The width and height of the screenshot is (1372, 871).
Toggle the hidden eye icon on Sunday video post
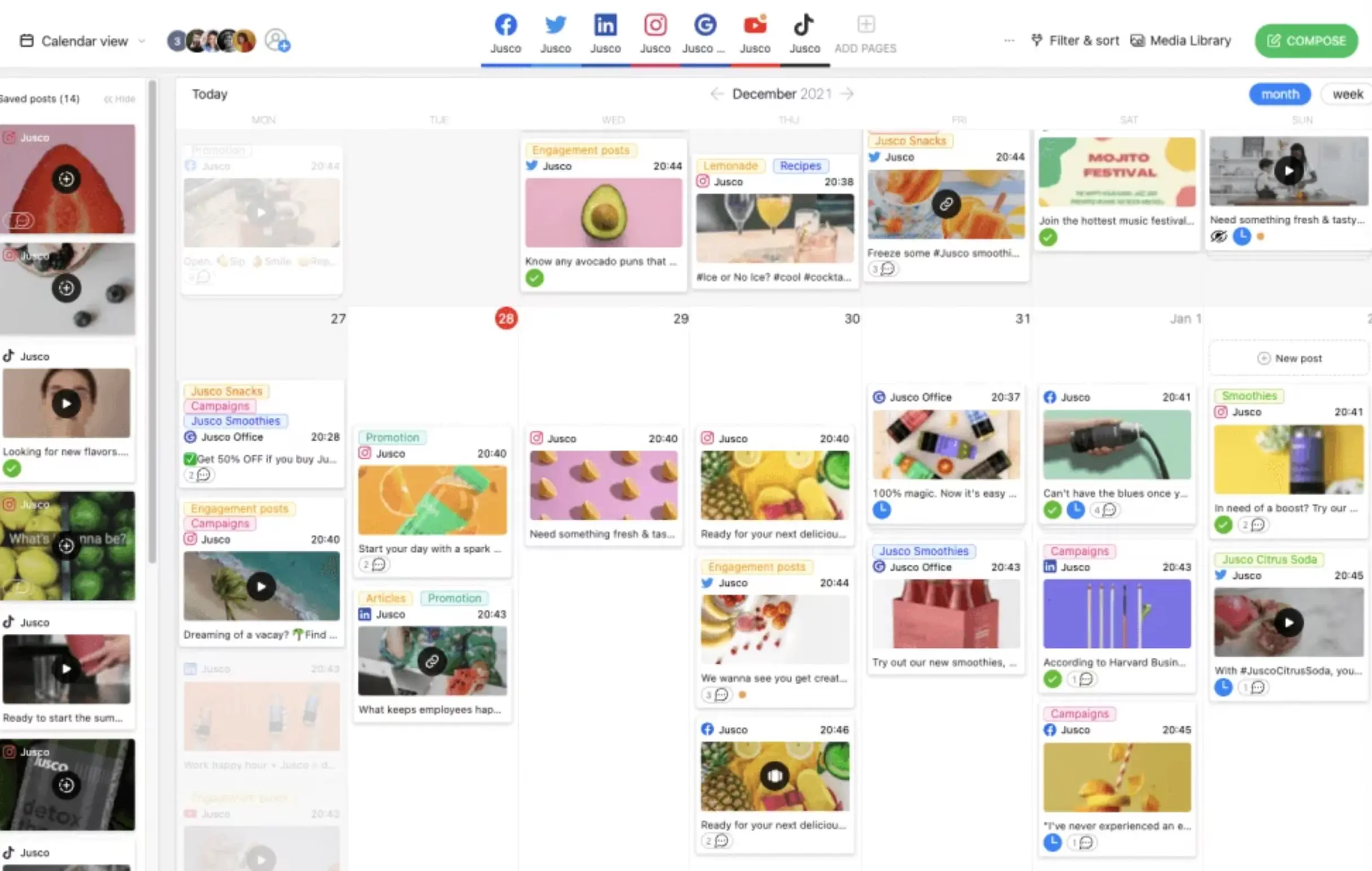(1218, 237)
